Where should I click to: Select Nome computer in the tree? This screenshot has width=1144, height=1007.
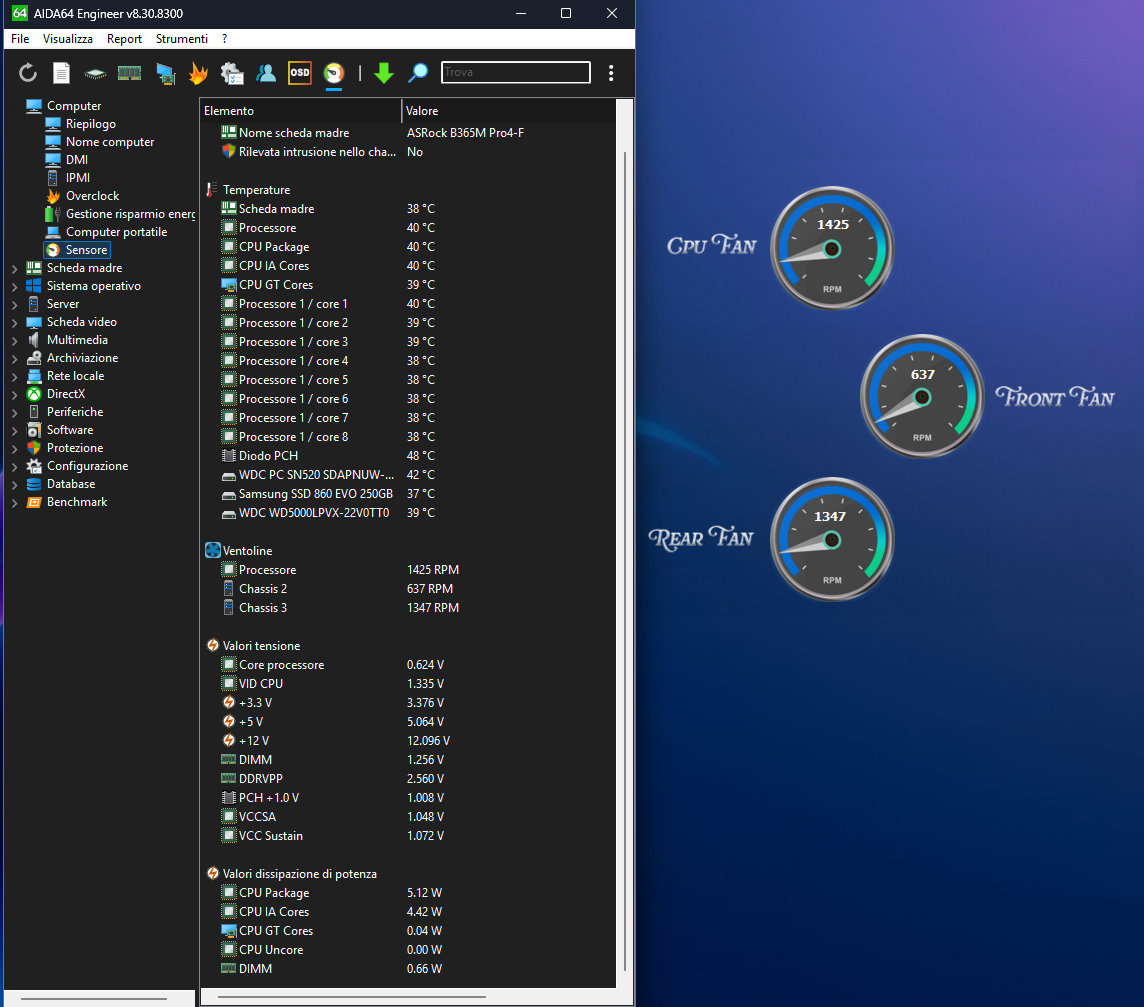pyautogui.click(x=110, y=142)
